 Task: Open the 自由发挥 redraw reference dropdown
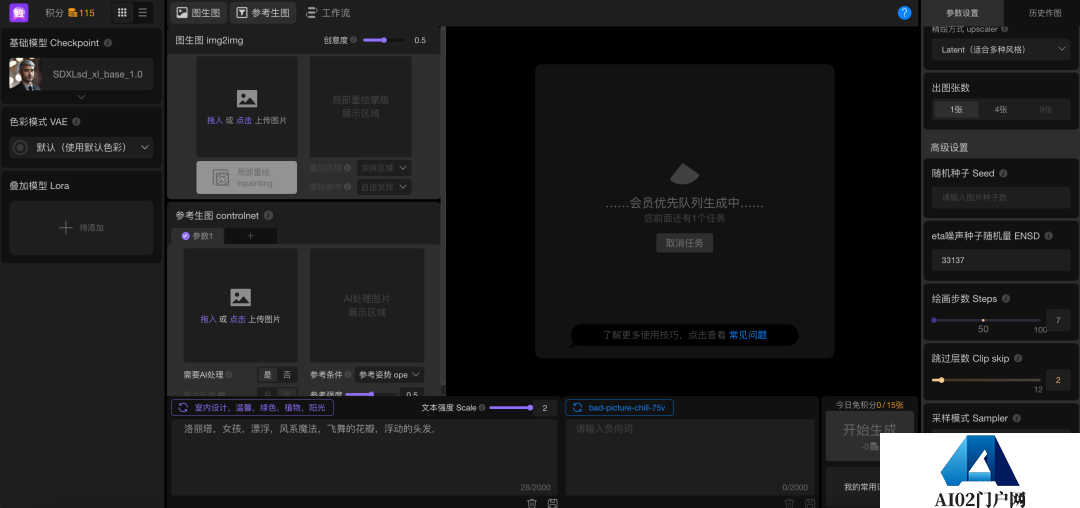point(384,187)
